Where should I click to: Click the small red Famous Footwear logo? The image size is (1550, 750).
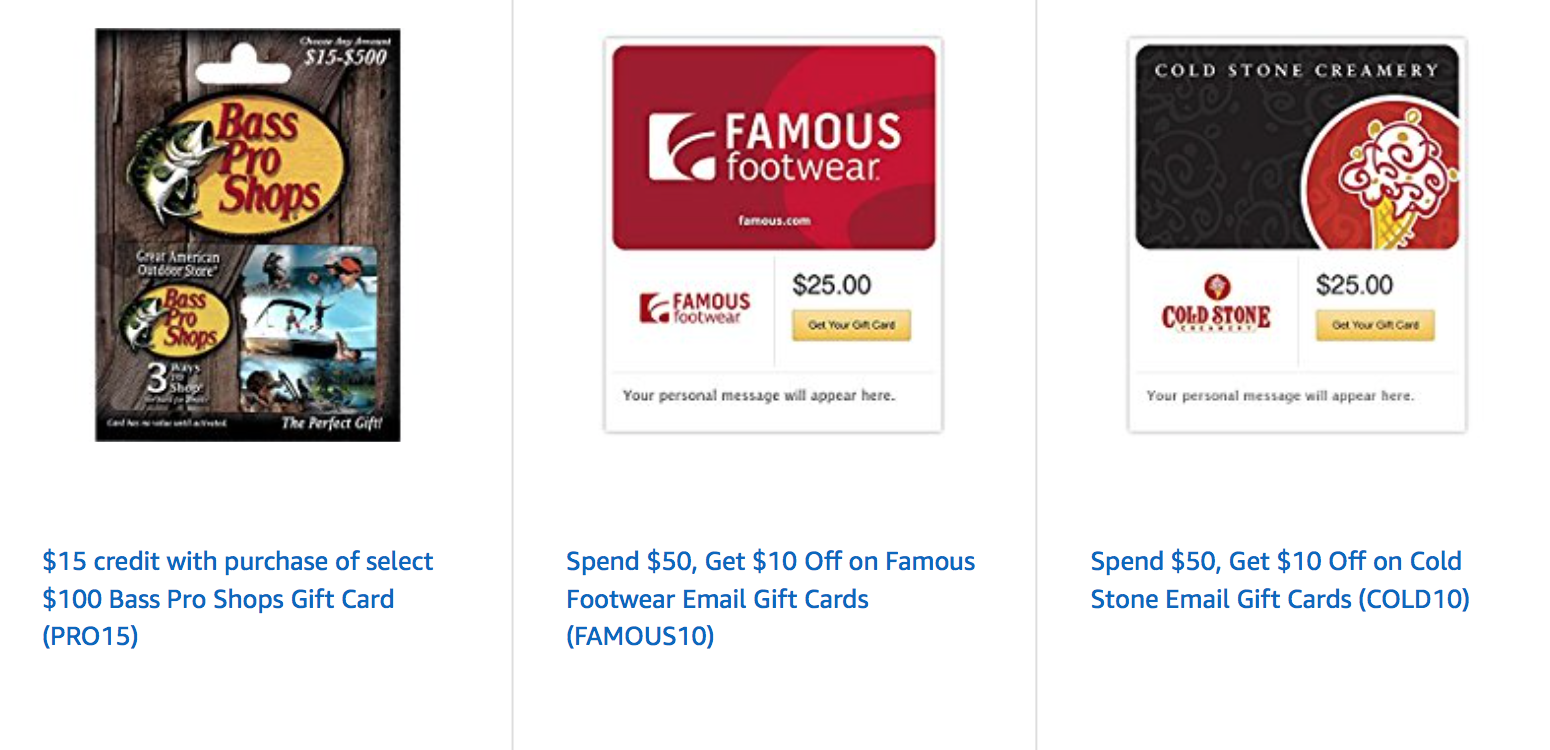tap(695, 308)
